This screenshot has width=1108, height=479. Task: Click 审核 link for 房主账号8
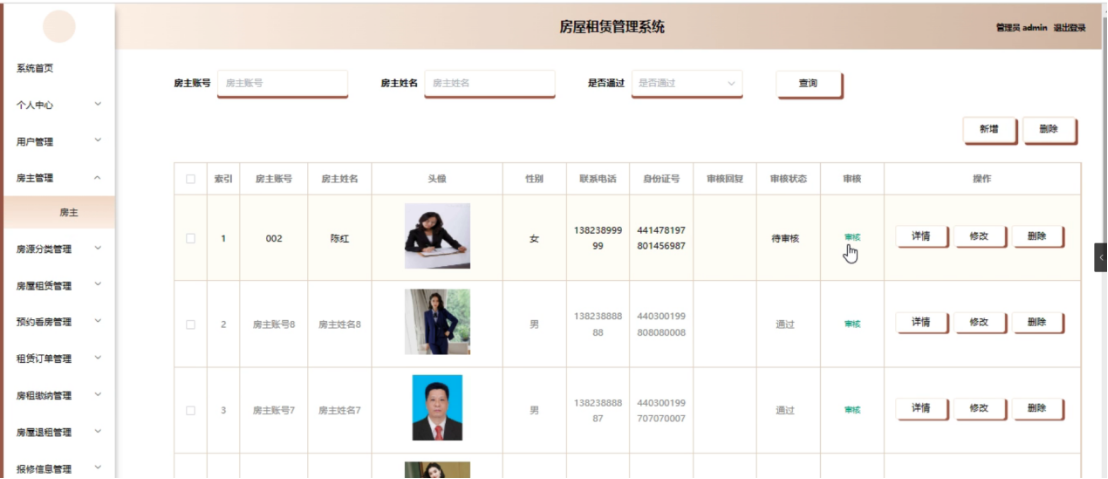coord(852,324)
